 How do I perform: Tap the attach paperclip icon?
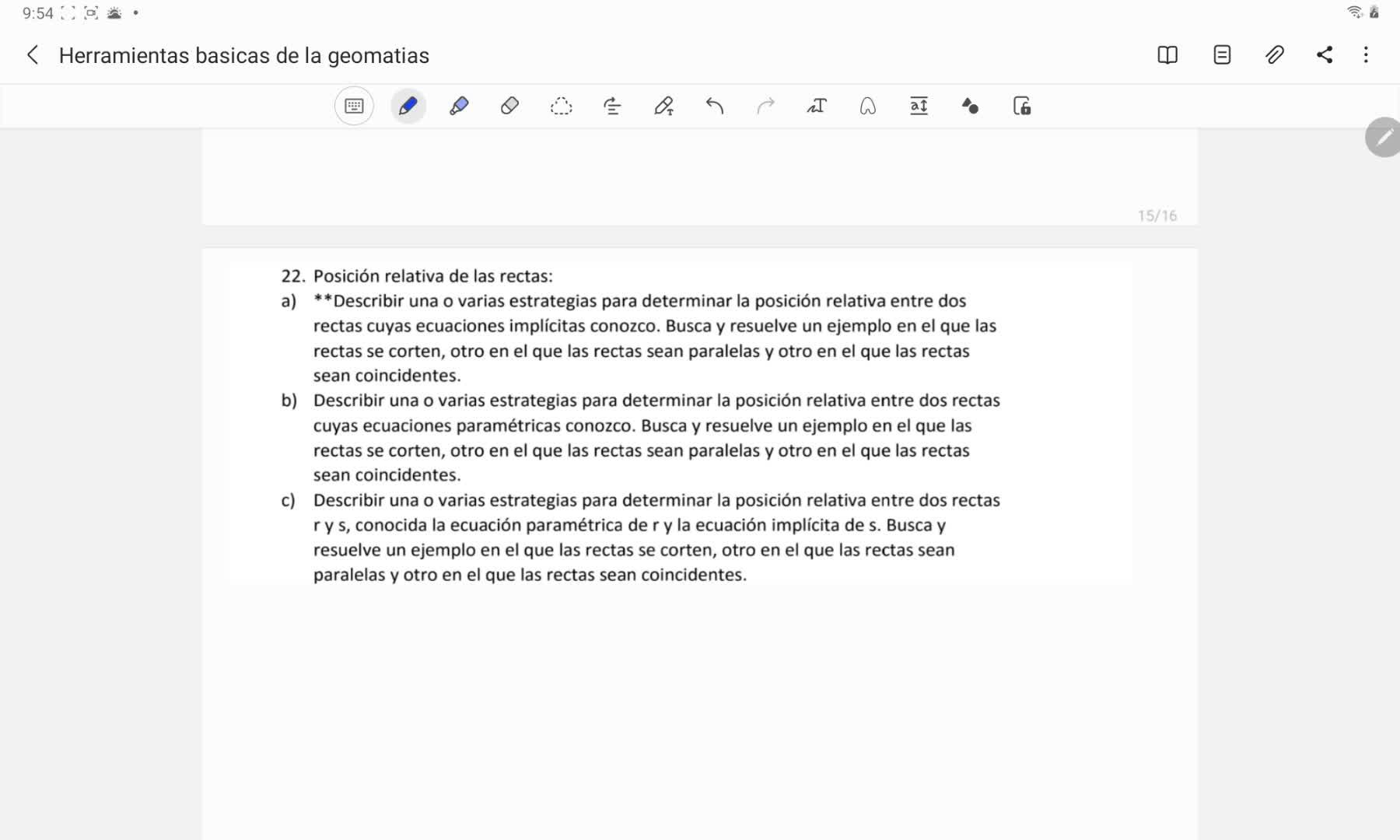pyautogui.click(x=1274, y=55)
